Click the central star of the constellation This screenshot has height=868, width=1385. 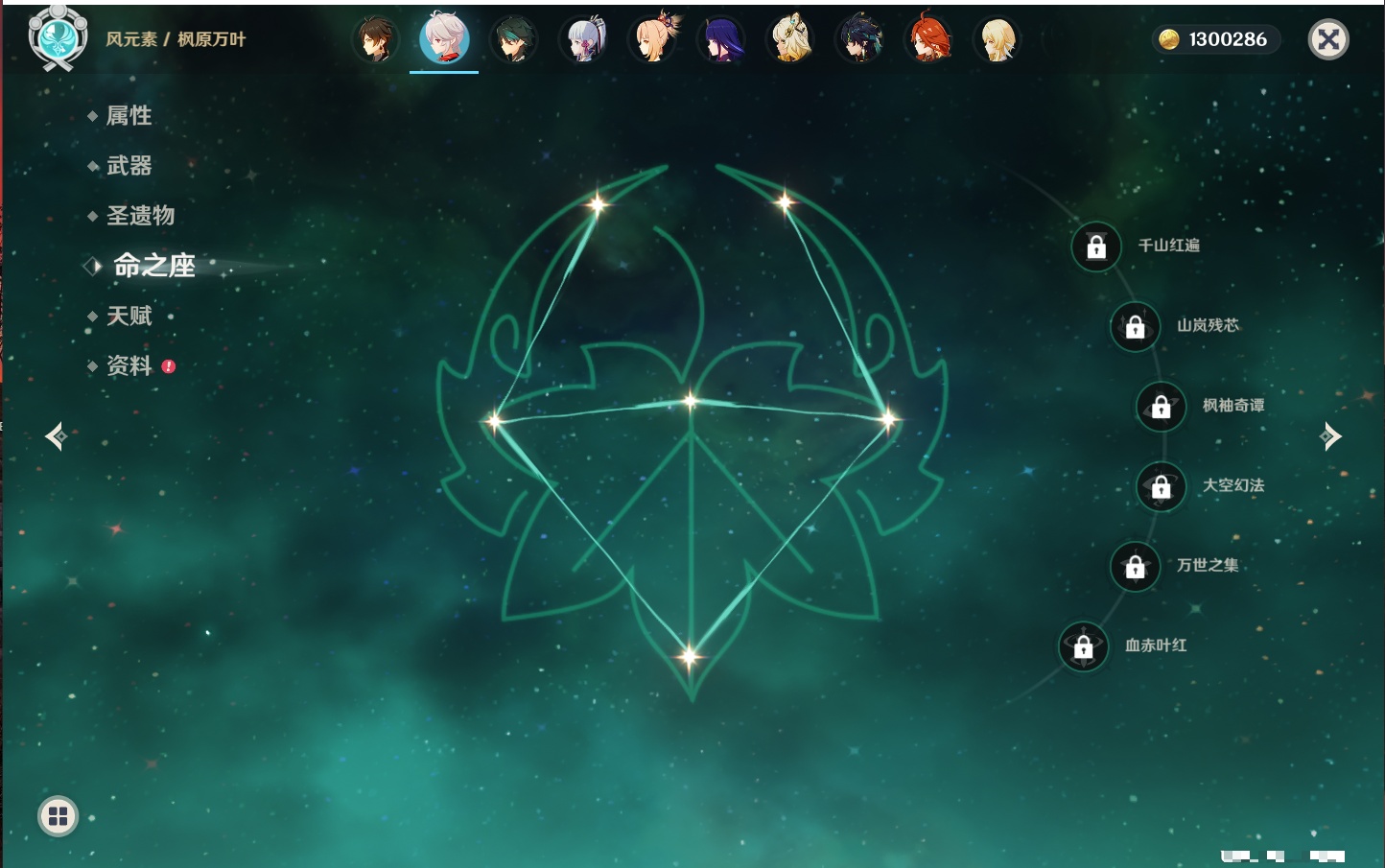tap(690, 401)
